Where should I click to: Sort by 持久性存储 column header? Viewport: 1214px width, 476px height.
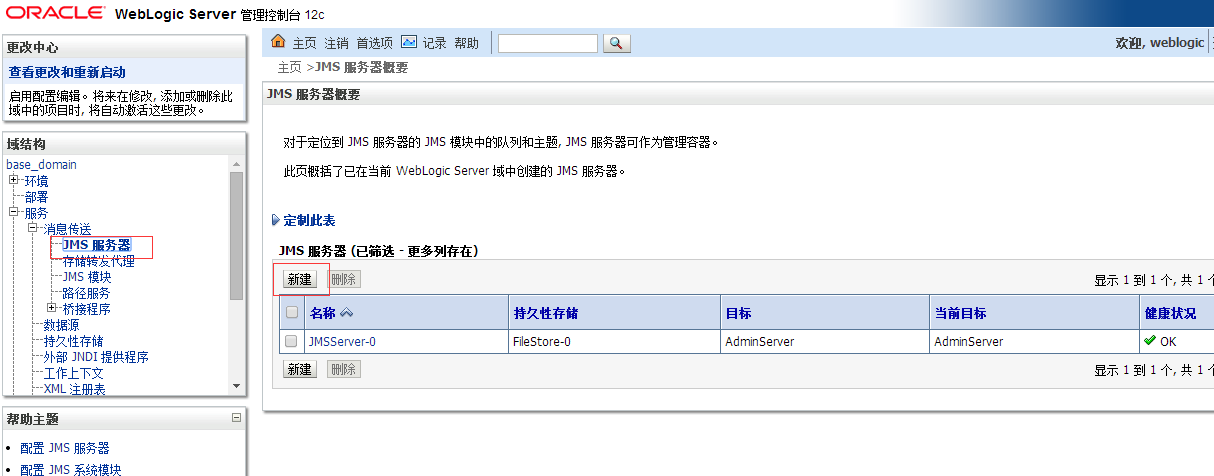click(x=545, y=313)
